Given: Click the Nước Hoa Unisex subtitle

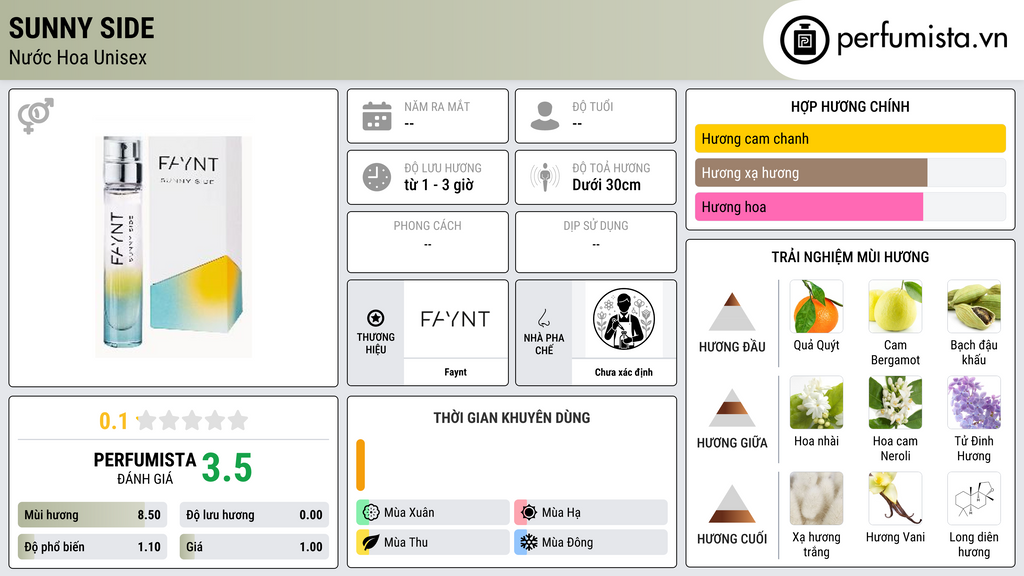Looking at the screenshot, I should [78, 57].
